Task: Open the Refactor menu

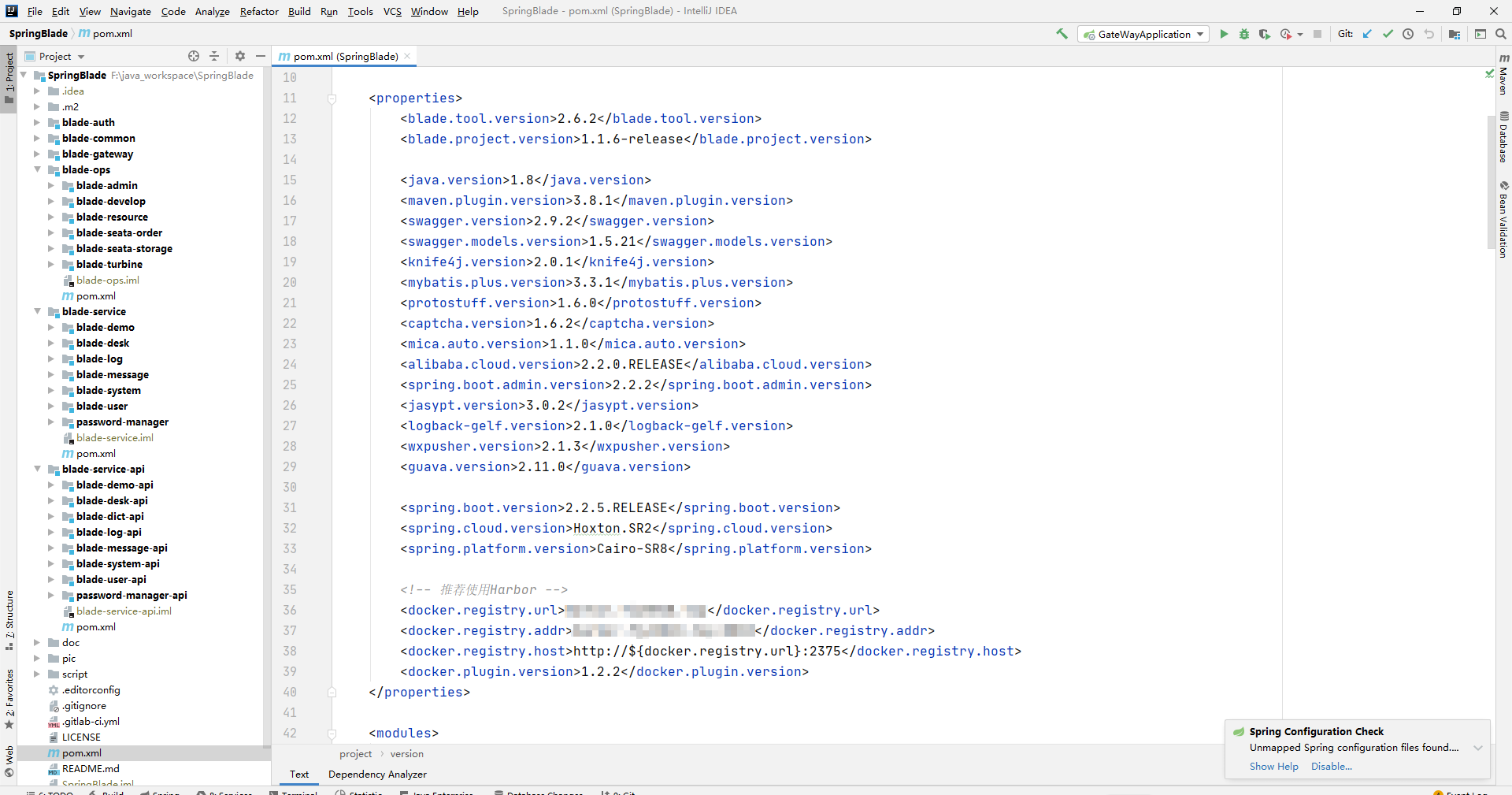Action: 259,11
